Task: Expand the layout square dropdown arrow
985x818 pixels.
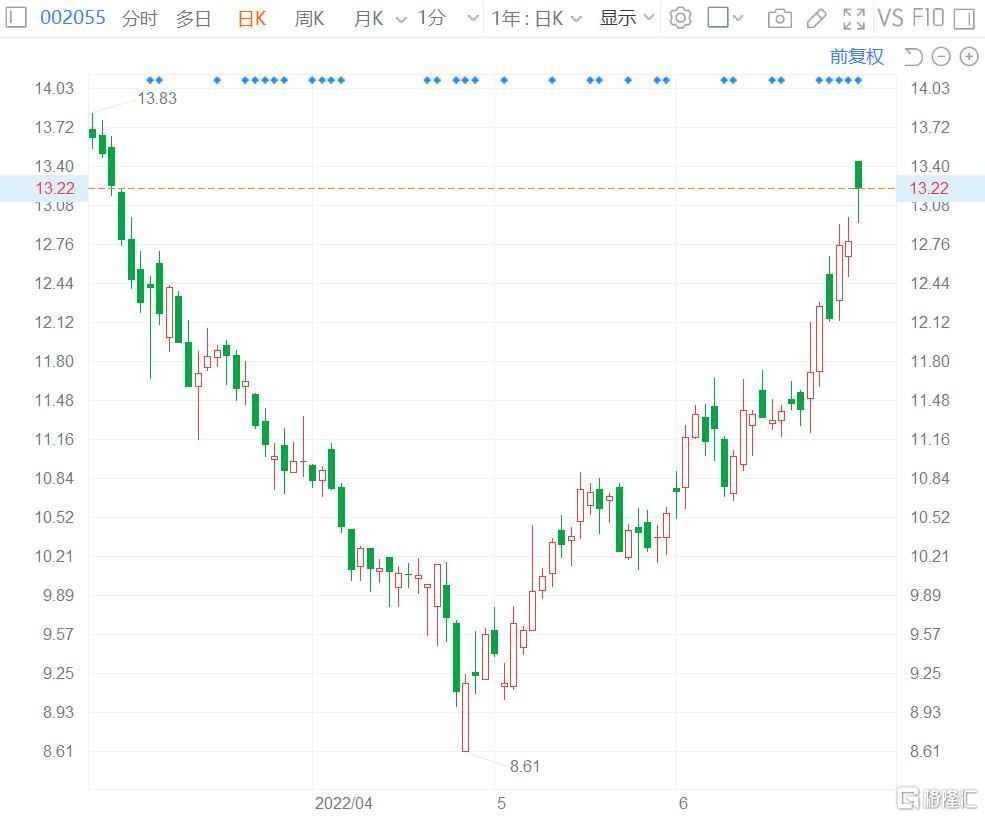Action: (738, 18)
